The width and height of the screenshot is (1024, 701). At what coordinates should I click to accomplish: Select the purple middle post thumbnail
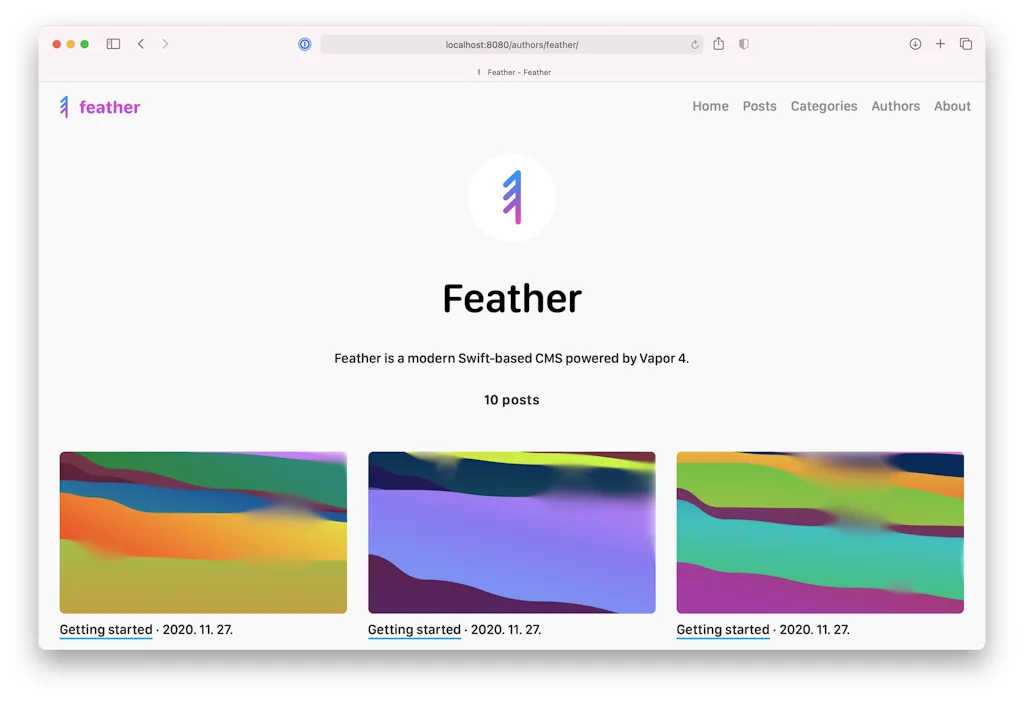tap(512, 532)
